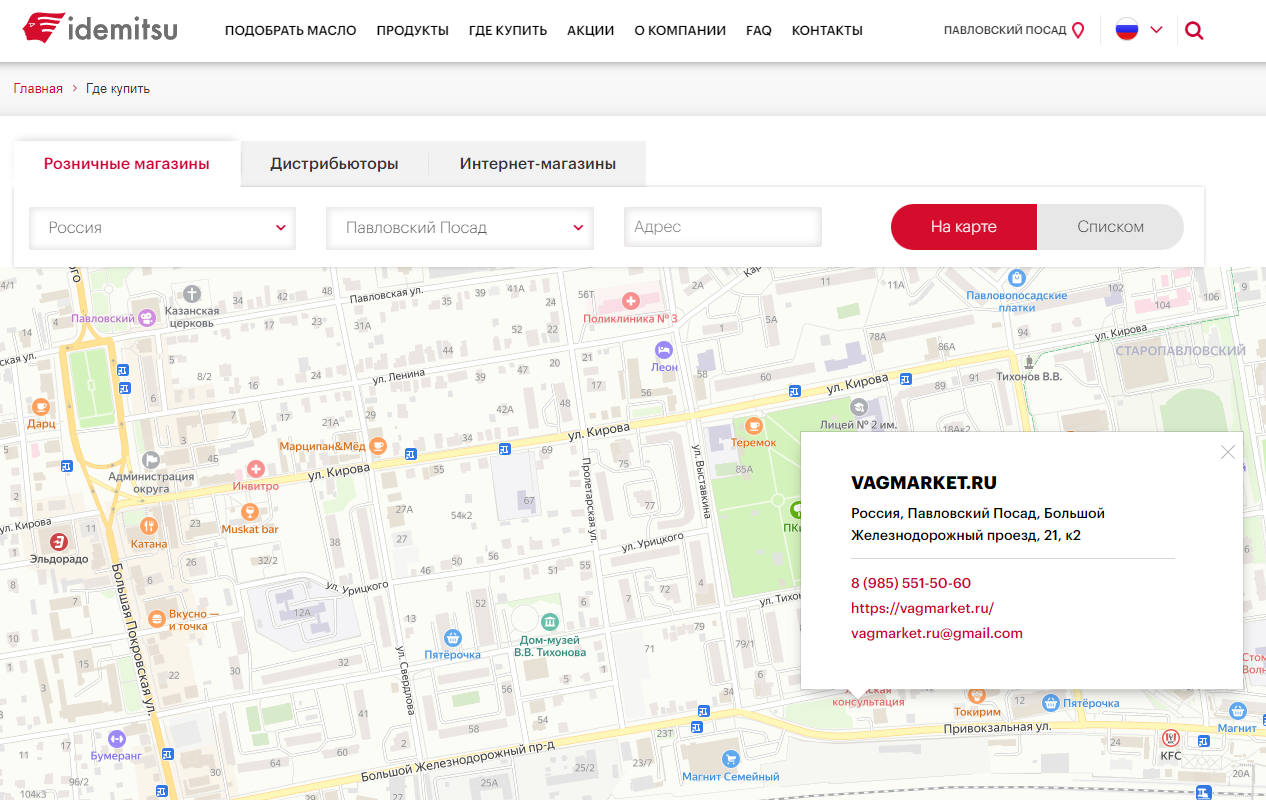
Task: Click the Павловопосадские платки shop icon
Action: coord(1017,278)
